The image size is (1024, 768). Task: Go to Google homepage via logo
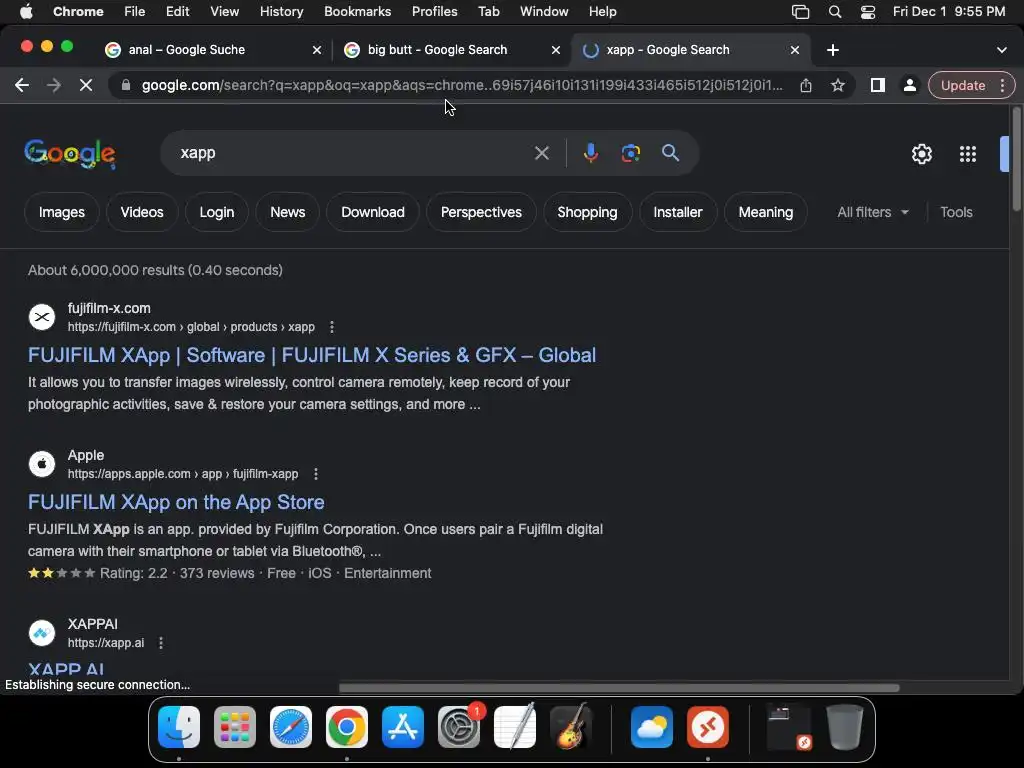point(70,154)
